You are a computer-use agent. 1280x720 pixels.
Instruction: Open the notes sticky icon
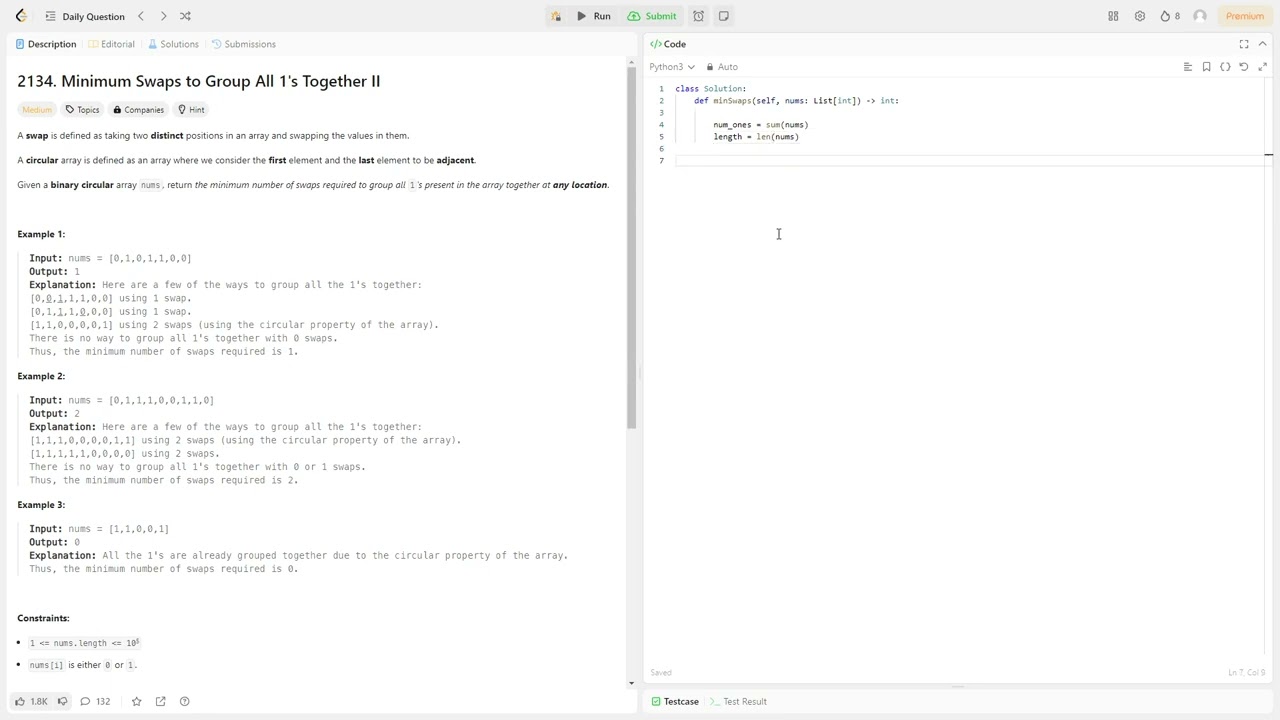[x=724, y=16]
